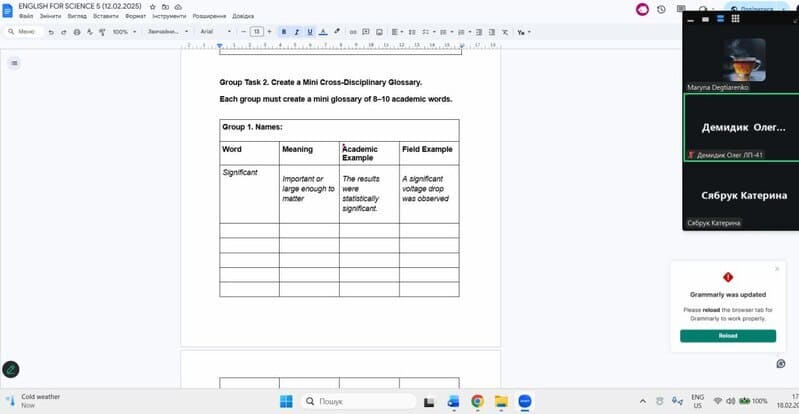Decrease the font size with minus
Image resolution: width=799 pixels, height=414 pixels.
[x=244, y=32]
